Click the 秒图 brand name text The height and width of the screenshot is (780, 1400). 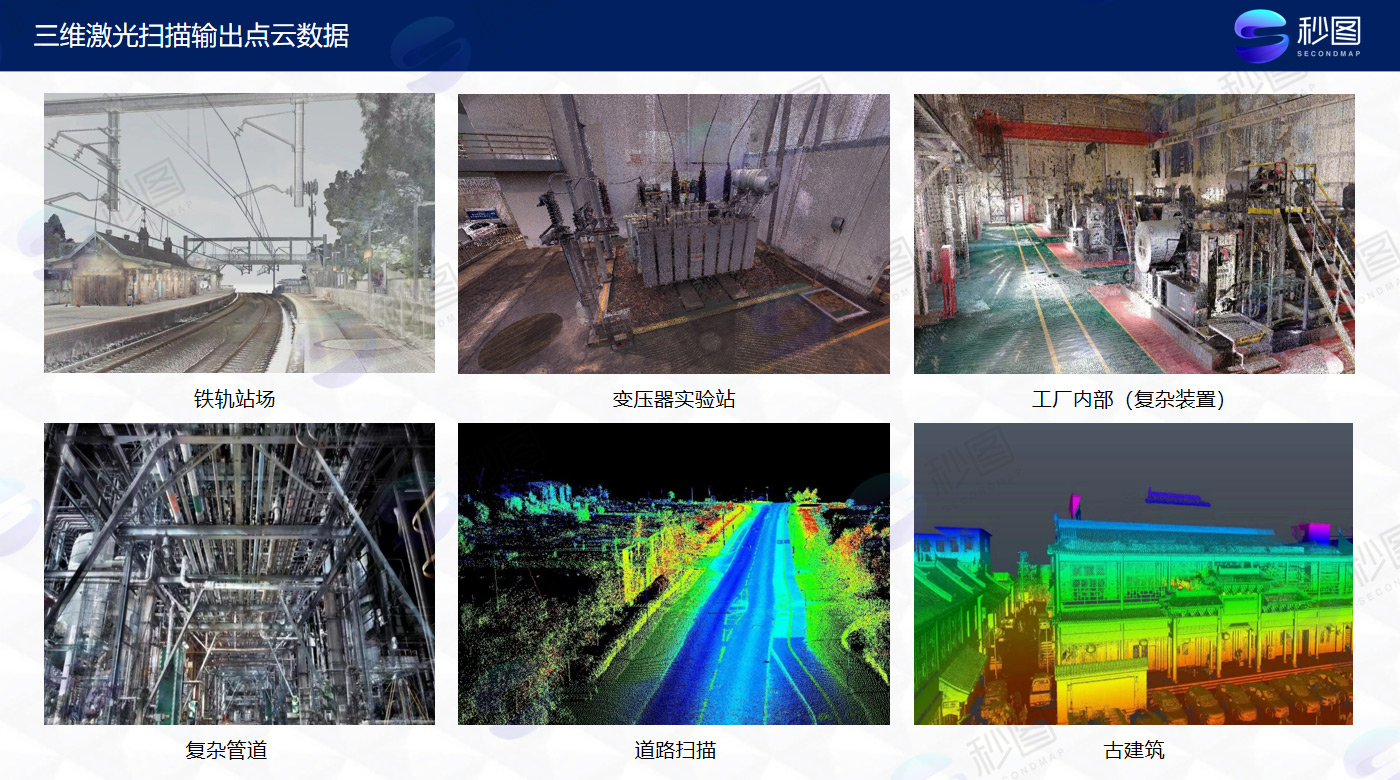(1330, 31)
